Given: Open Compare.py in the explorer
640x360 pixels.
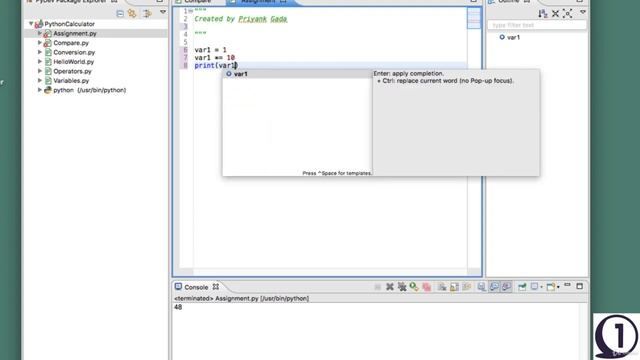Looking at the screenshot, I should 71,43.
